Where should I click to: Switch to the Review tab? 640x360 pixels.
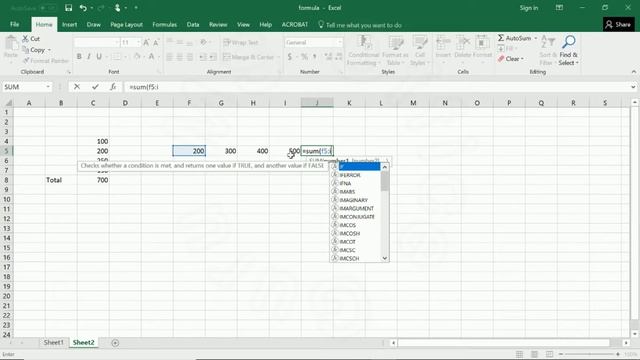click(x=218, y=24)
